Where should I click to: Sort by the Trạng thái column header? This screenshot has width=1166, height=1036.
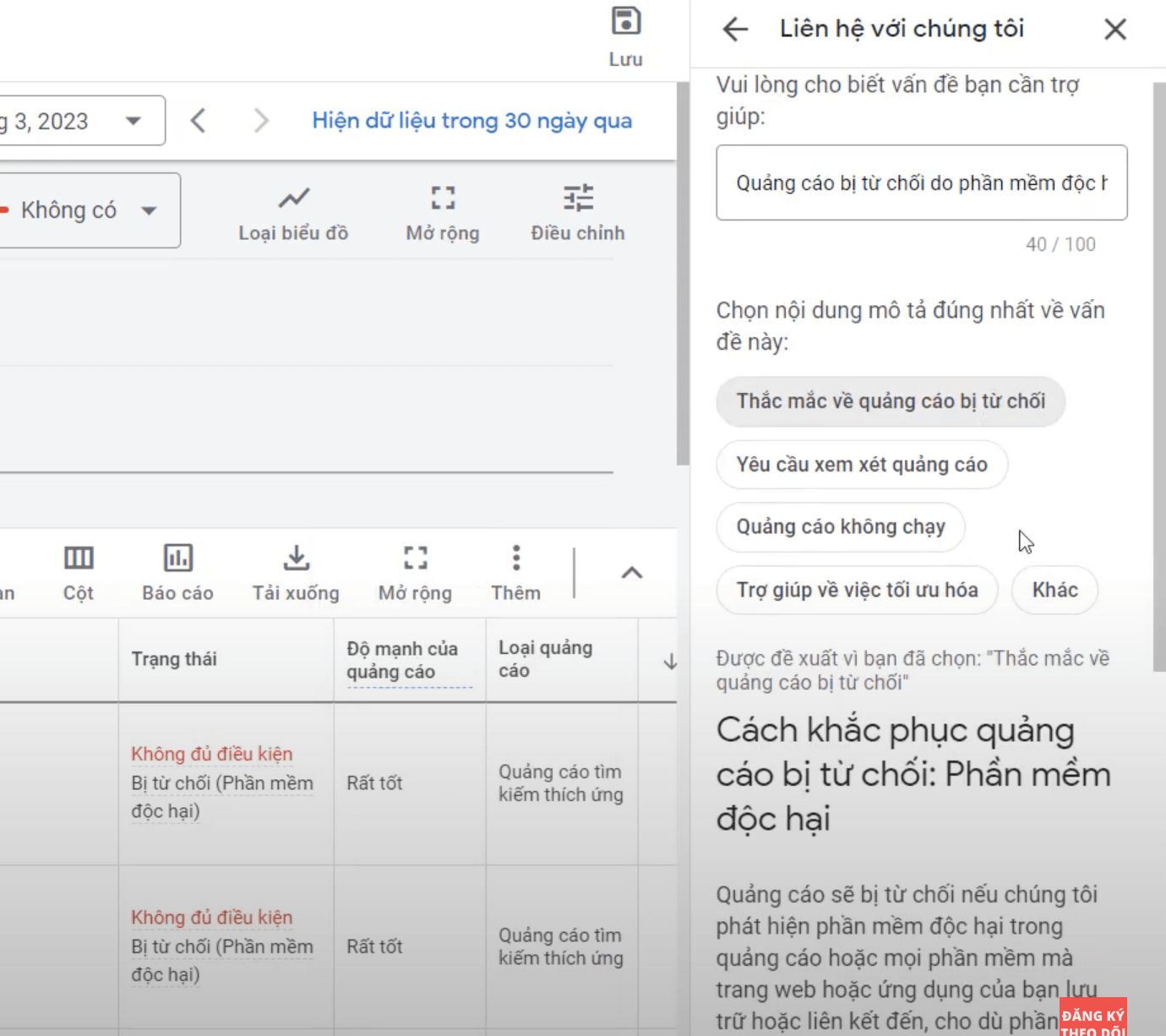tap(174, 659)
